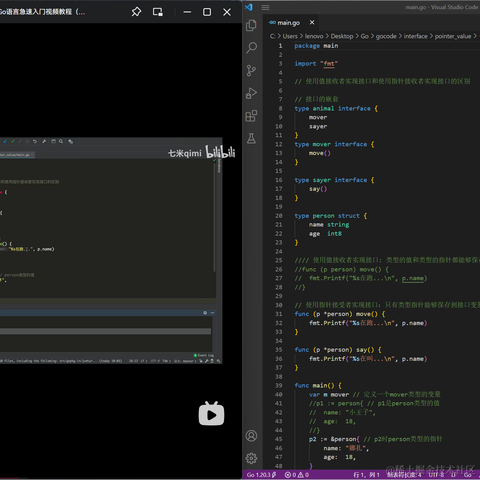
Task: Open the Testing flask view
Action: 251,138
